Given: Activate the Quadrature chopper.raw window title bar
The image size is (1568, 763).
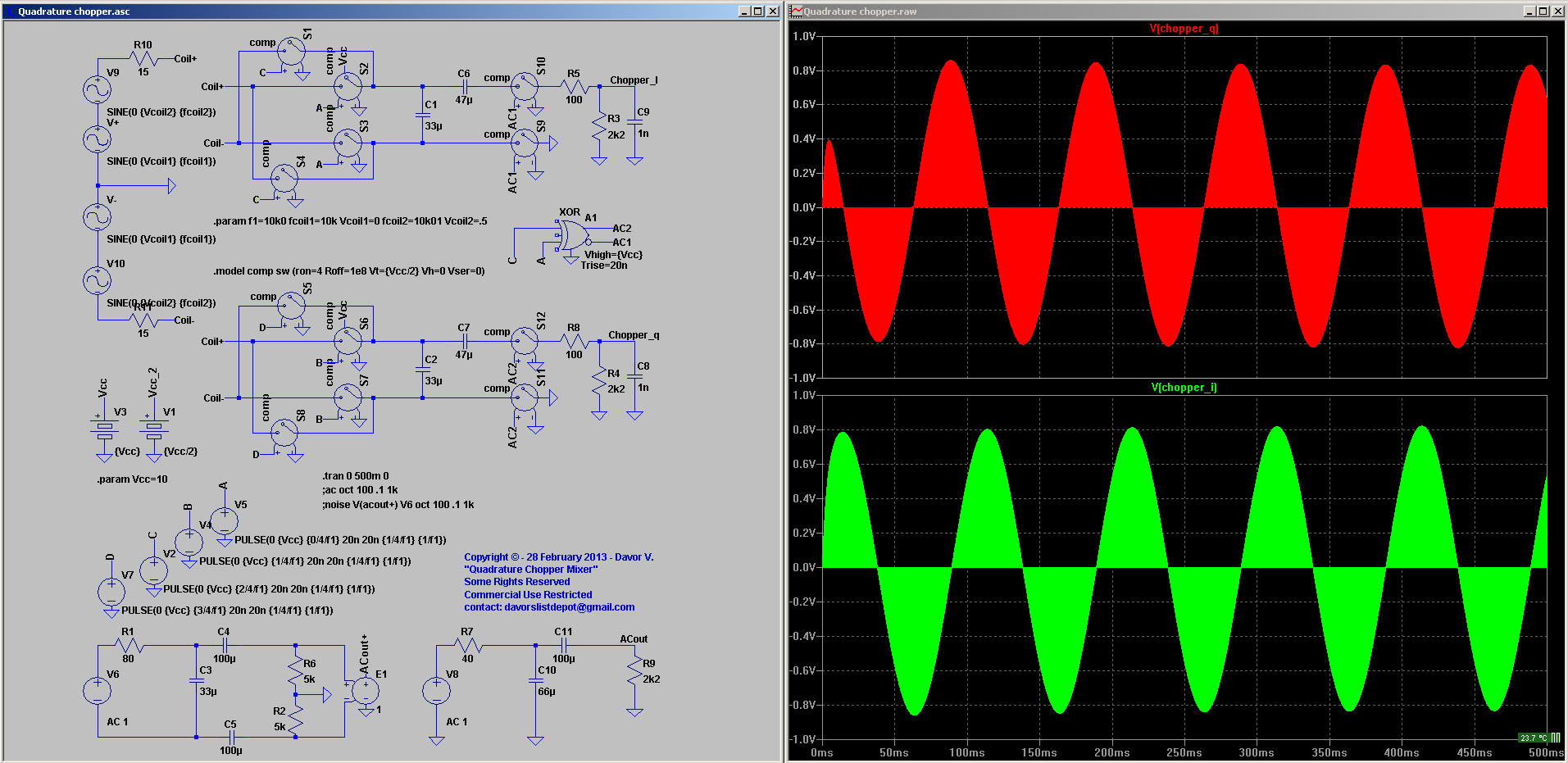Looking at the screenshot, I should pyautogui.click(x=1148, y=11).
